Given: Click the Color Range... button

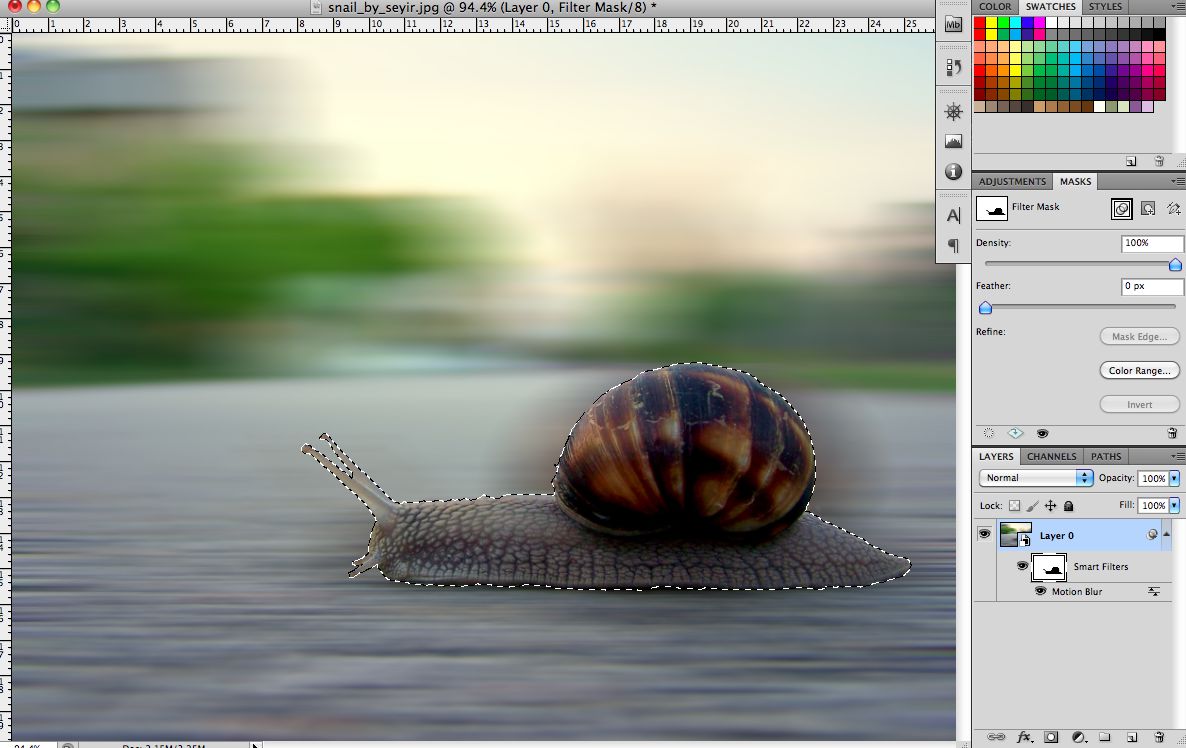Looking at the screenshot, I should pos(1139,370).
